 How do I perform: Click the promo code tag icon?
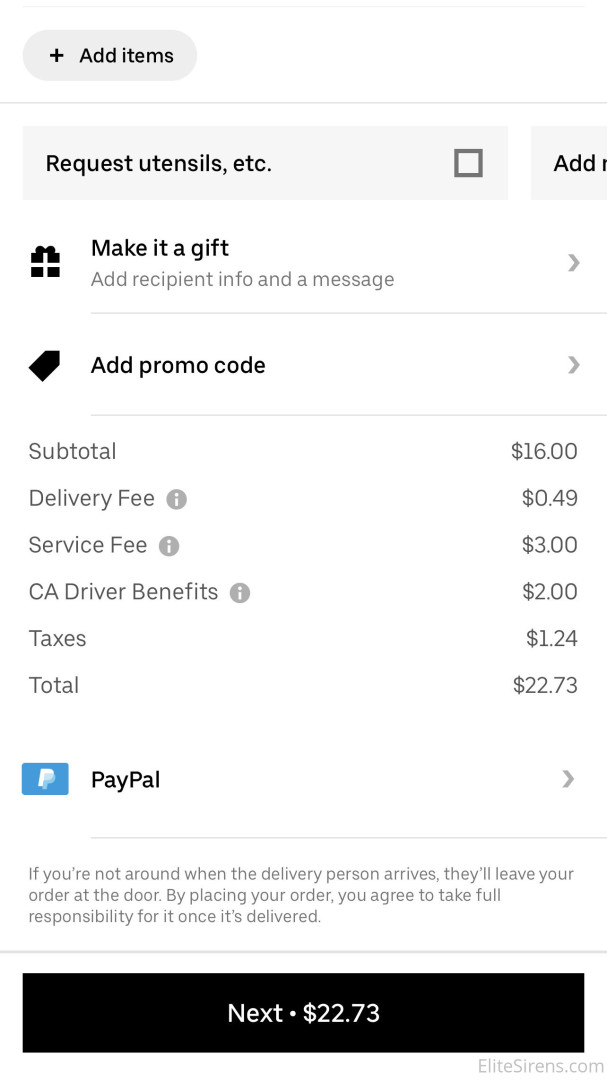pos(45,366)
